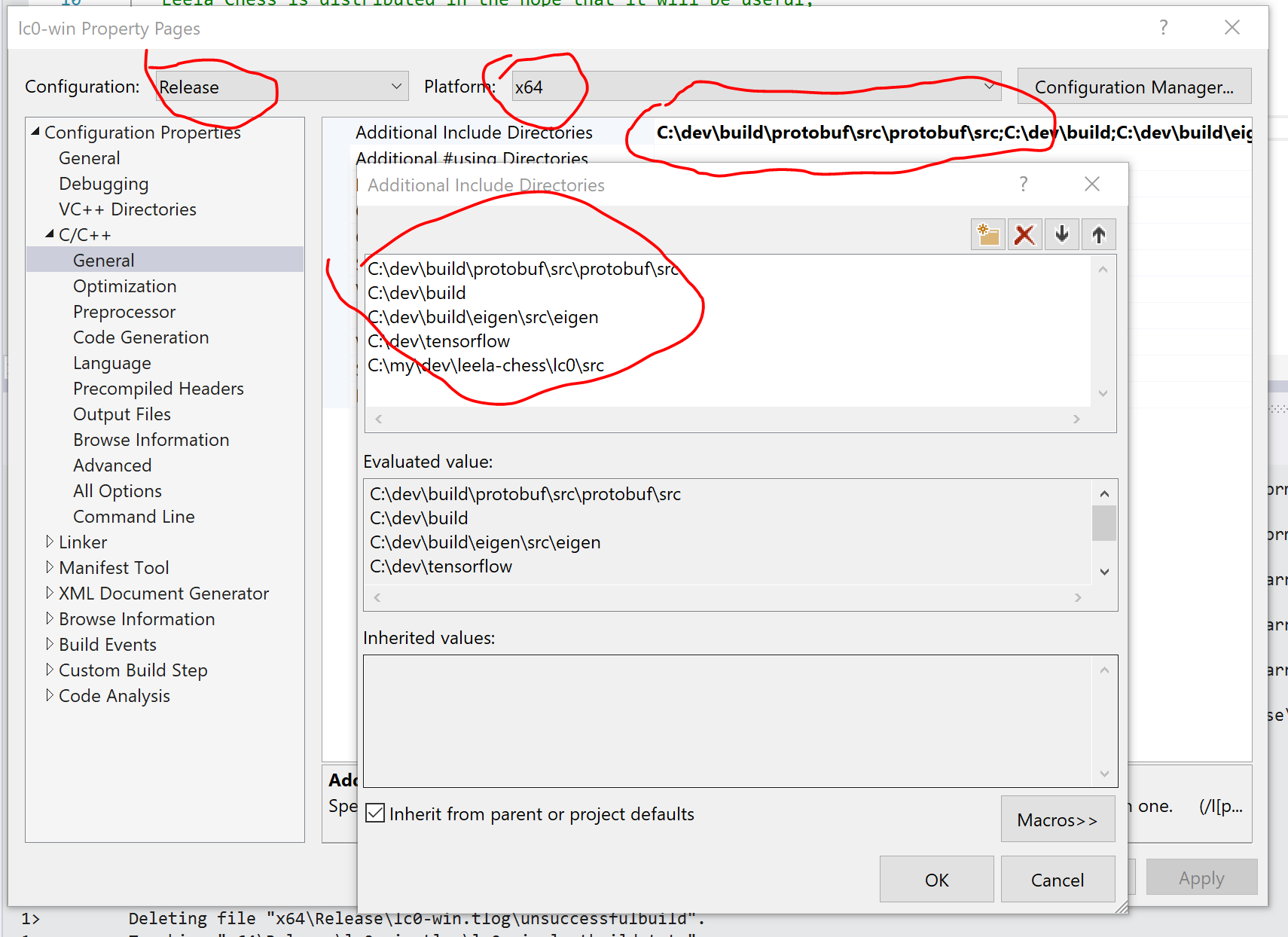Select Precompiled Headers in the tree
The image size is (1288, 937).
tap(158, 388)
